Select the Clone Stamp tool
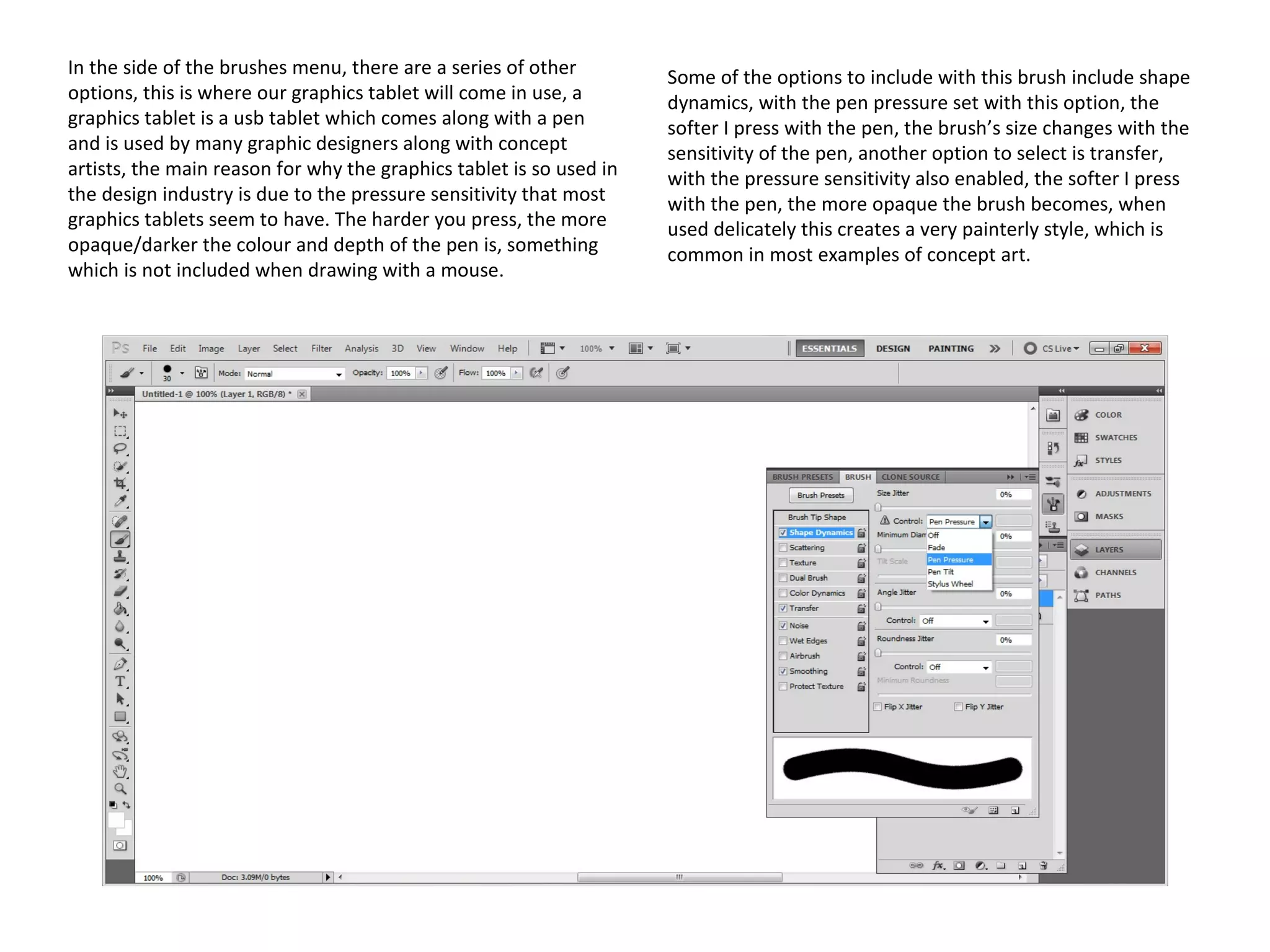 tap(120, 557)
